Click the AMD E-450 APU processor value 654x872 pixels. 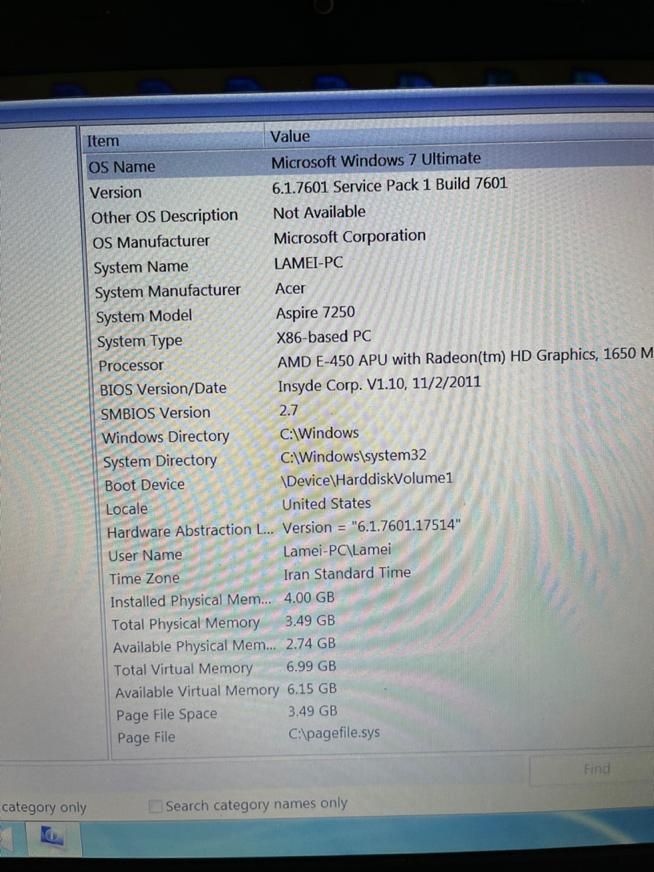[465, 357]
